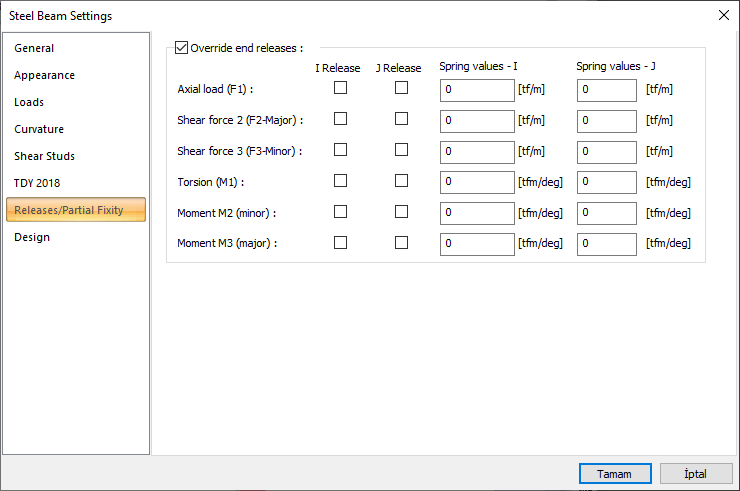
Task: Check J Release for Shear force 2
Action: pos(402,119)
